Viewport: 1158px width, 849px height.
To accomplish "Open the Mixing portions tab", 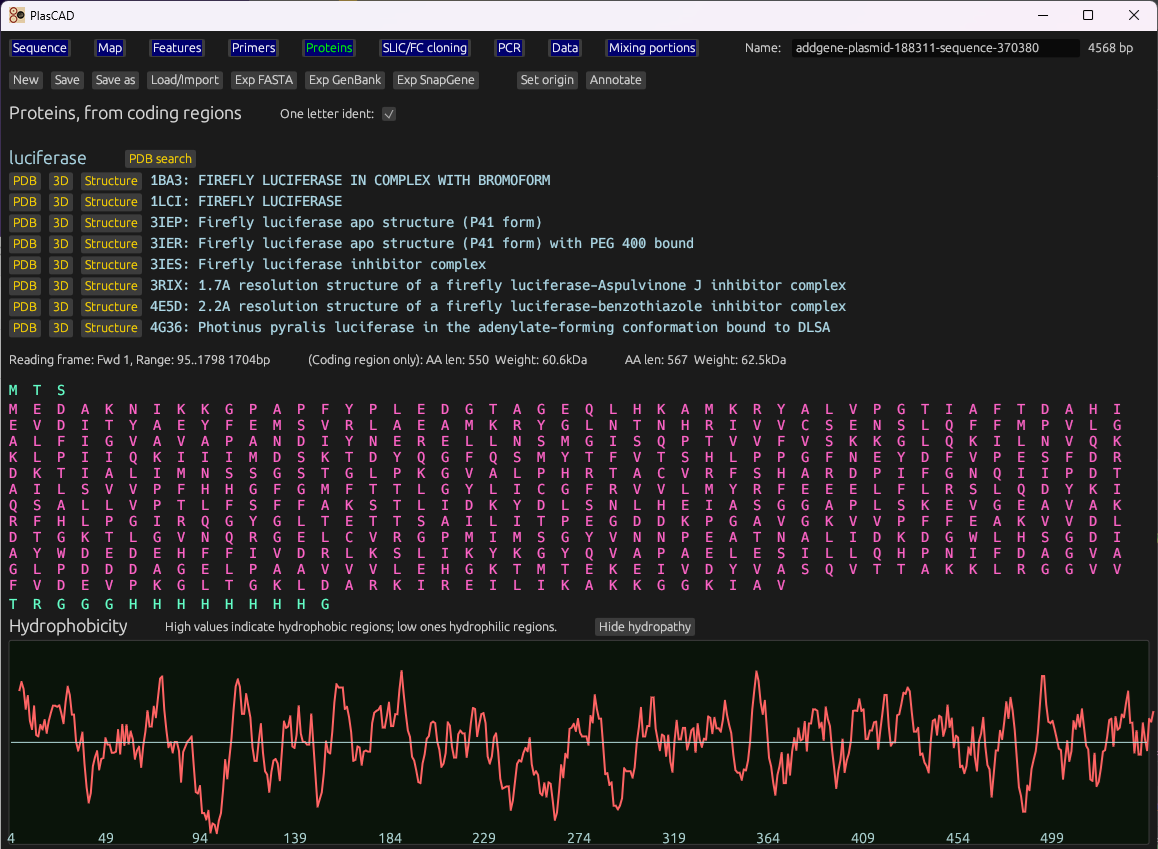I will click(x=652, y=48).
